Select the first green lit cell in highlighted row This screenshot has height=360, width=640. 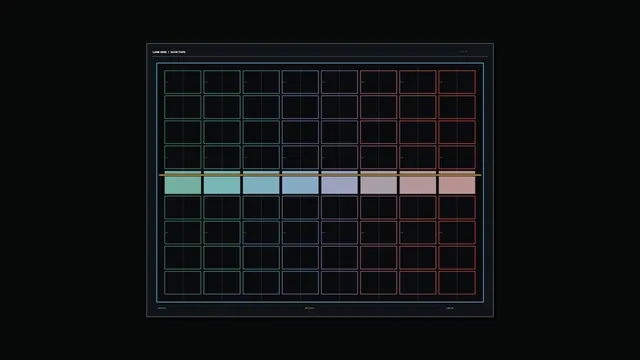pos(183,182)
